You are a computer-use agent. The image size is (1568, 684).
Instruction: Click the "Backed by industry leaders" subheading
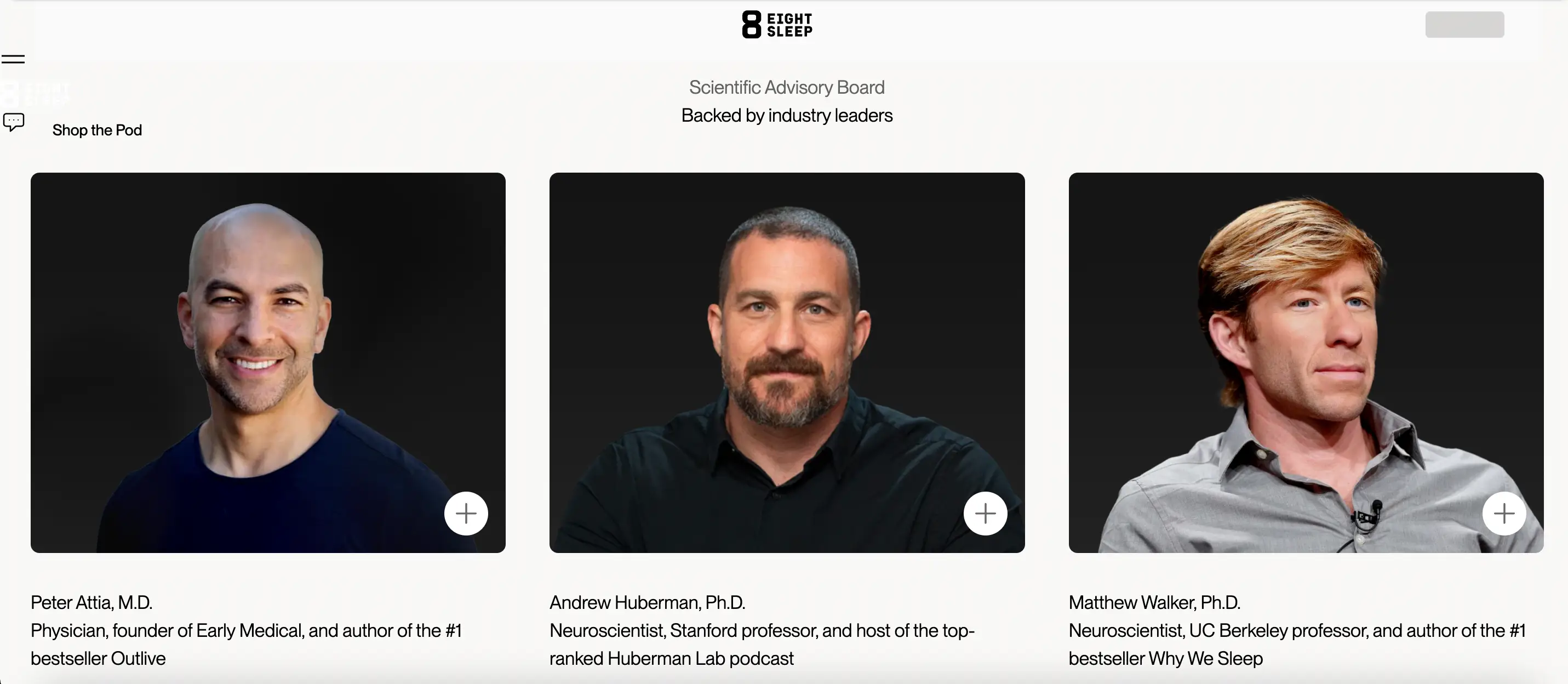coord(786,115)
